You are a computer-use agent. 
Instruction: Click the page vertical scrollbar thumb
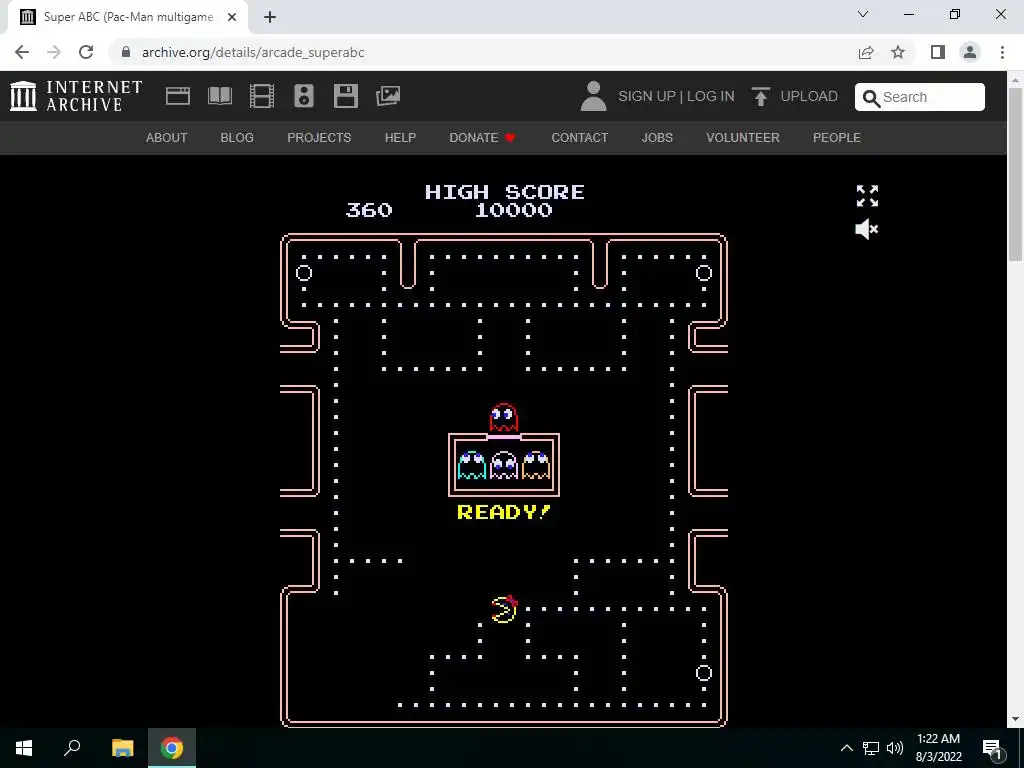pyautogui.click(x=1016, y=174)
